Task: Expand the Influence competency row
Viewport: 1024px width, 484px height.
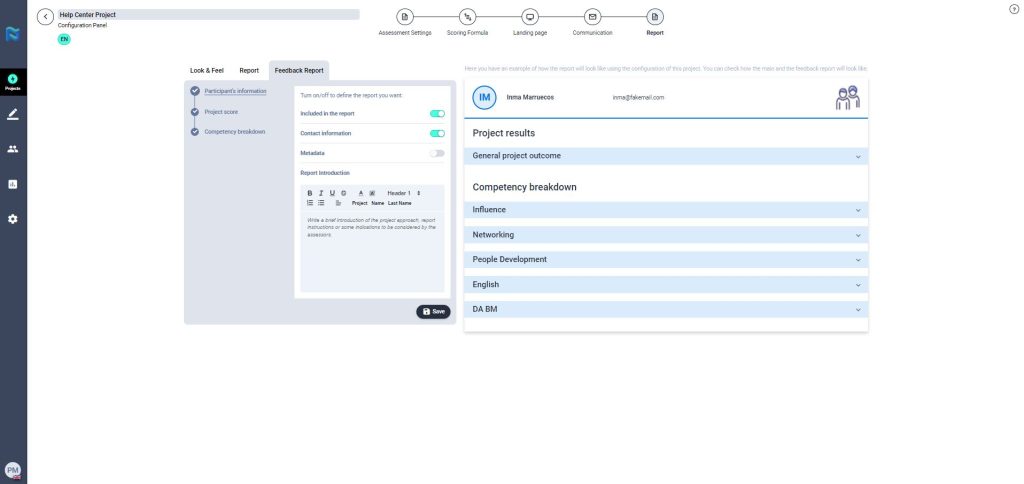Action: 665,210
